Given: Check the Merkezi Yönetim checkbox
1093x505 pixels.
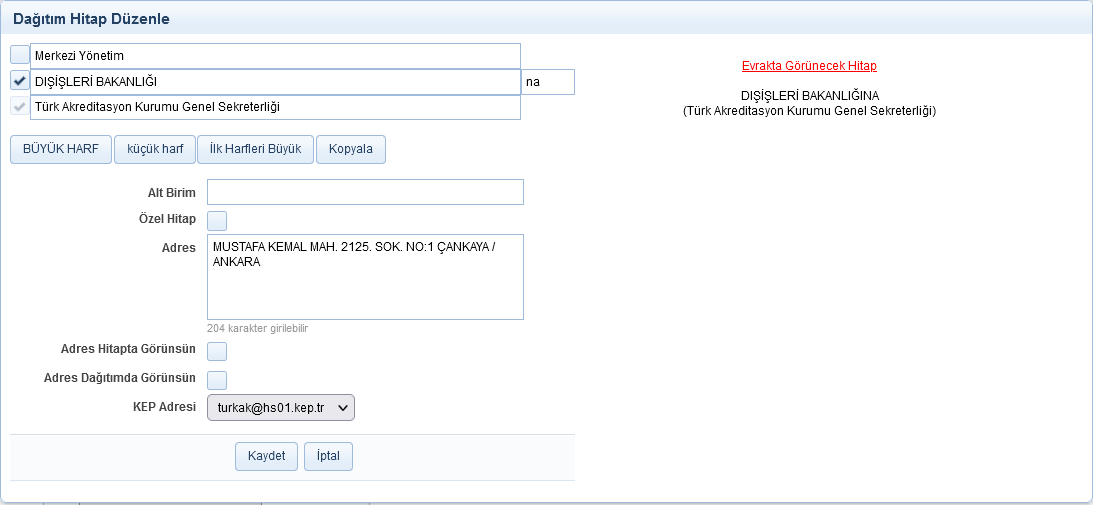Looking at the screenshot, I should (x=20, y=55).
